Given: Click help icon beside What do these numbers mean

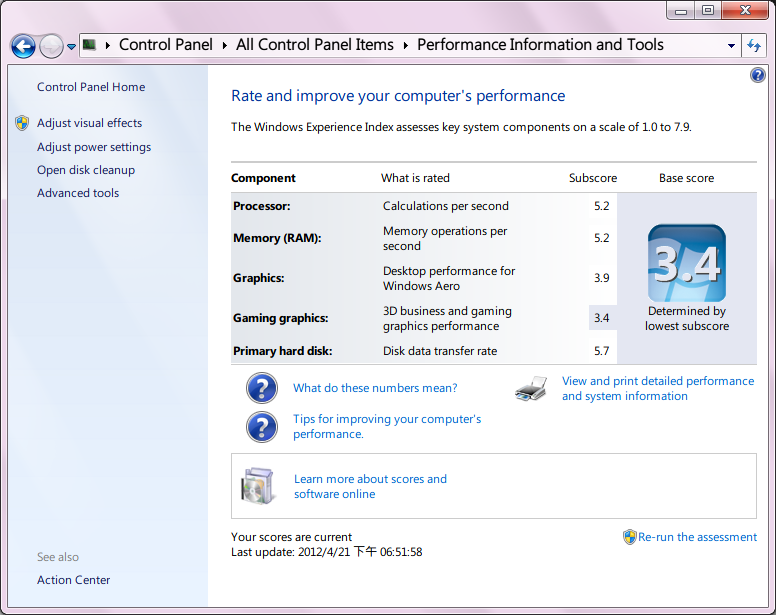Looking at the screenshot, I should point(262,388).
